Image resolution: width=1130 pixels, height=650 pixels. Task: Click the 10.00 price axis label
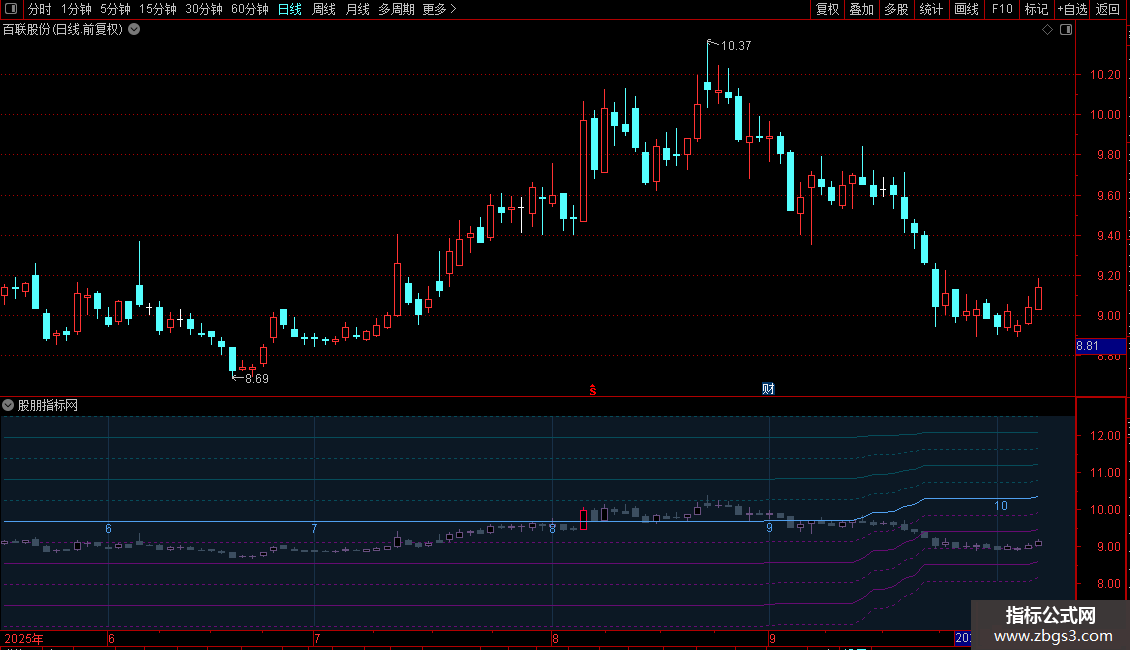1105,115
